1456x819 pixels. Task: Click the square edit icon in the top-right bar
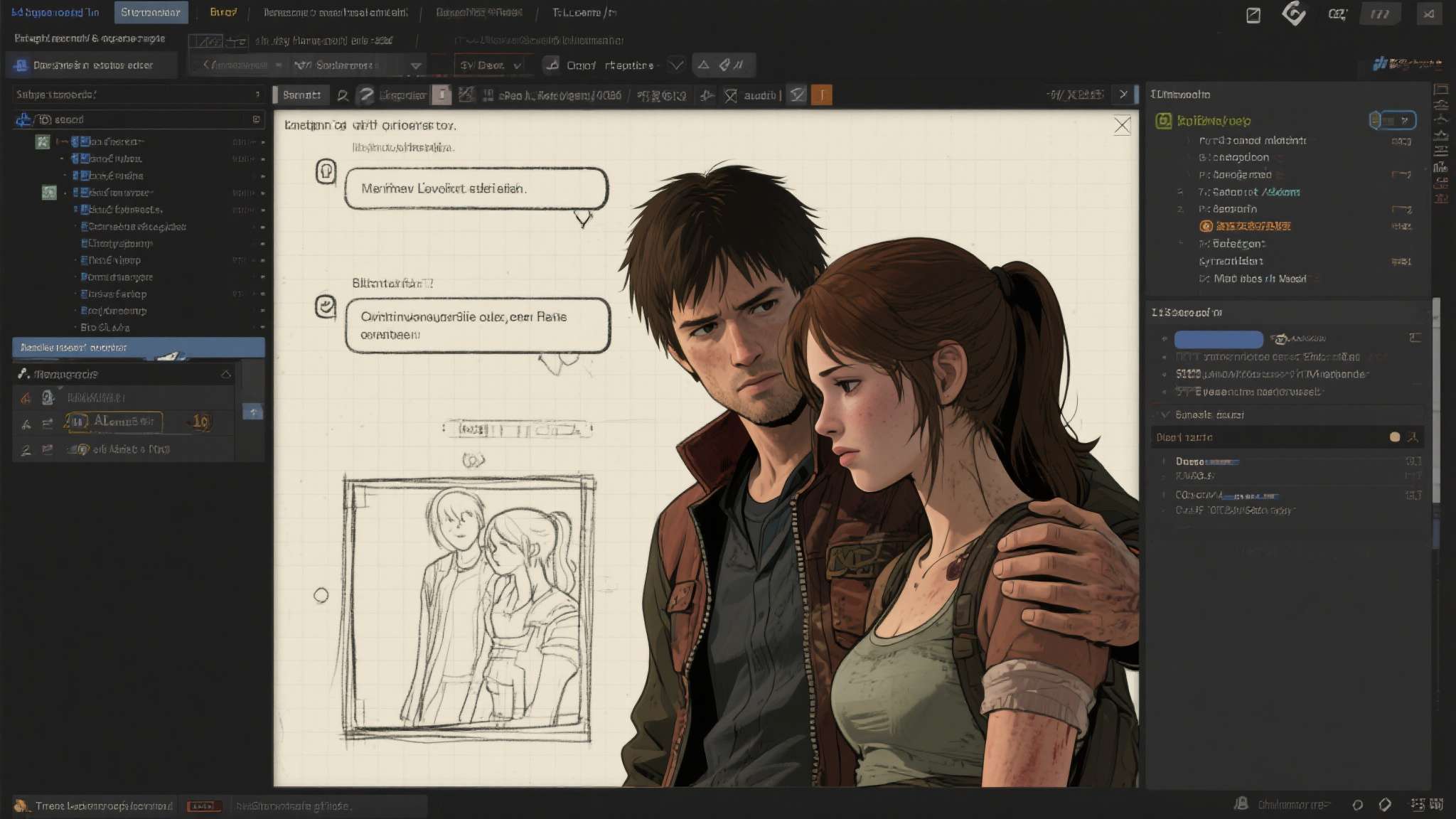point(1253,15)
